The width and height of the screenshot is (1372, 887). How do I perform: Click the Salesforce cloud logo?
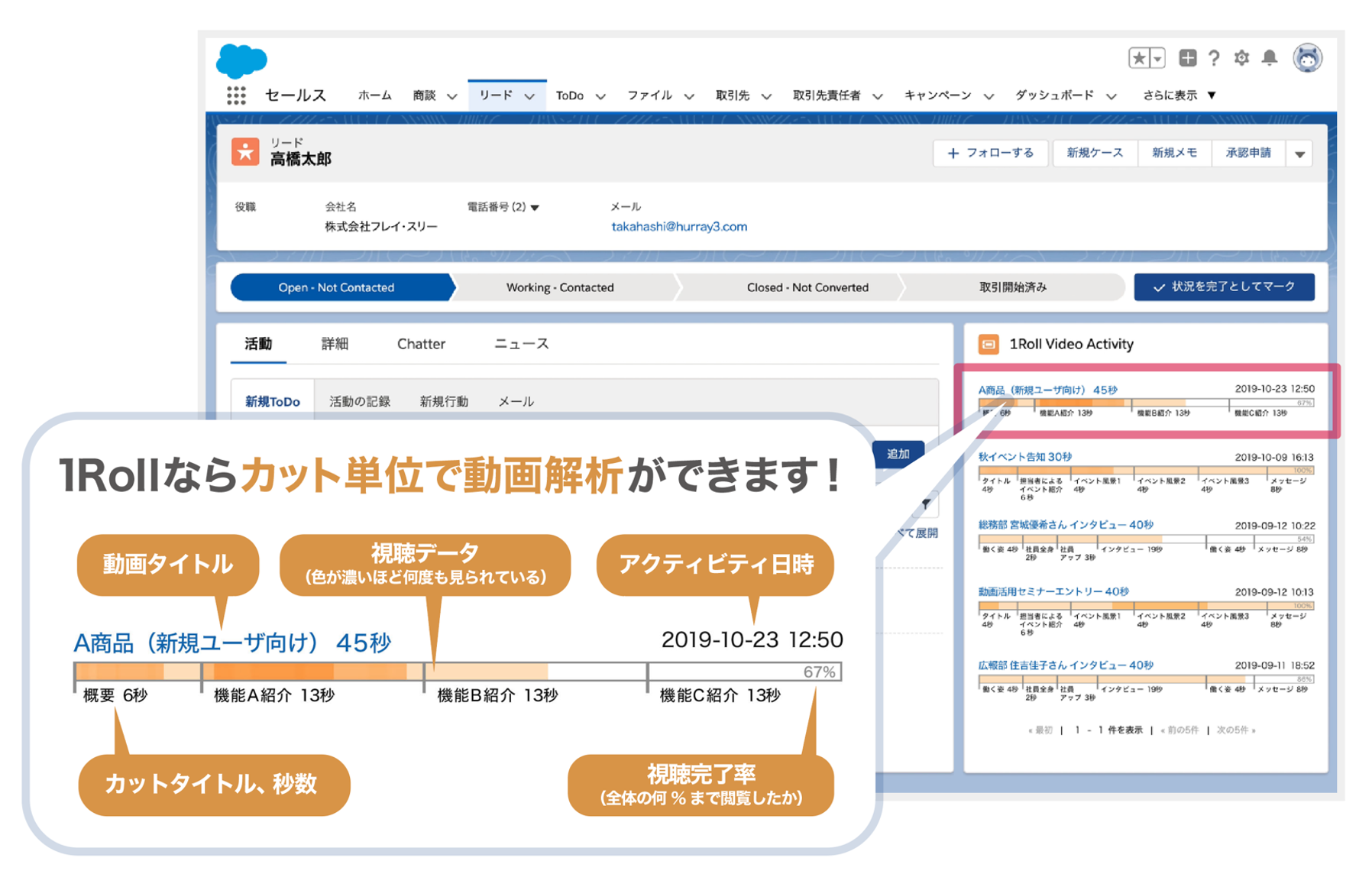[241, 61]
